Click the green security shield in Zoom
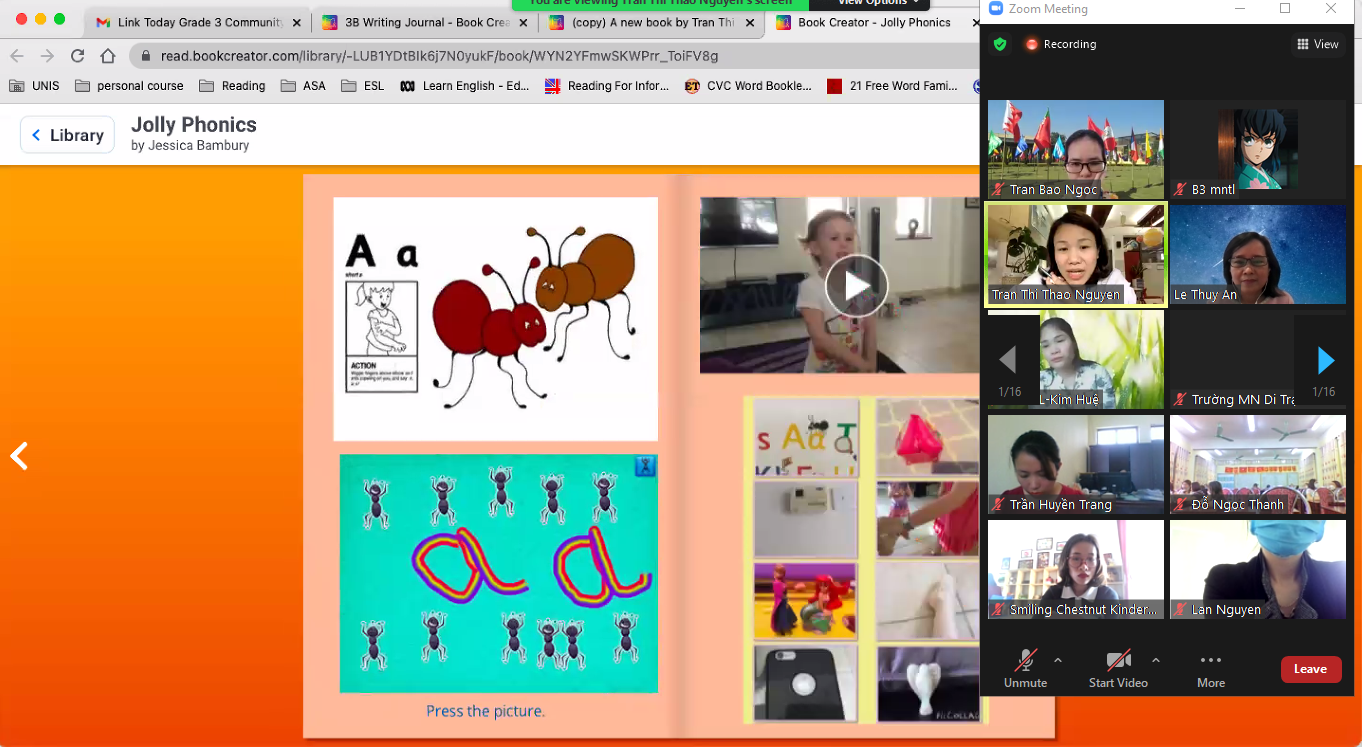 (998, 44)
